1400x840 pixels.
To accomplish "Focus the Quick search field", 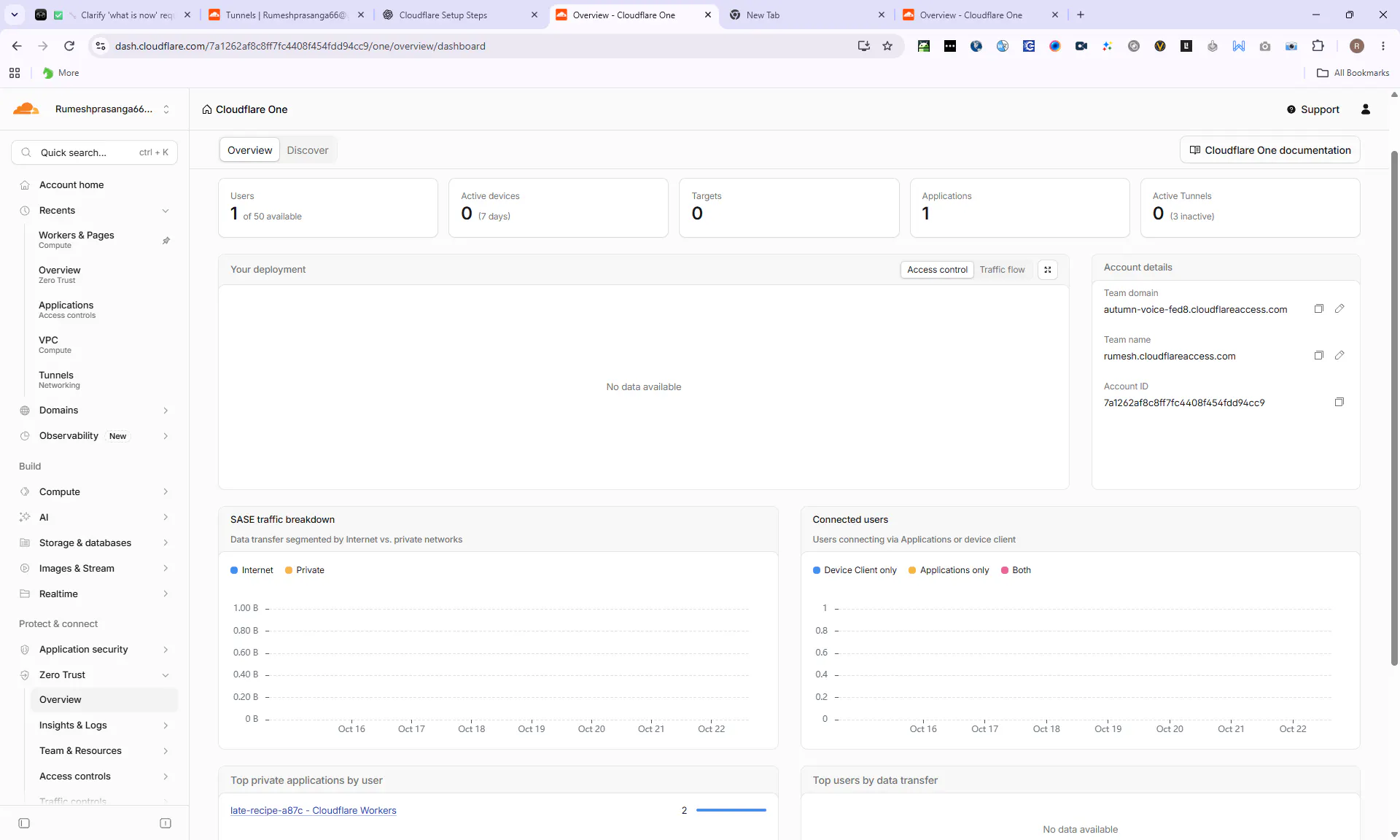I will click(x=95, y=152).
